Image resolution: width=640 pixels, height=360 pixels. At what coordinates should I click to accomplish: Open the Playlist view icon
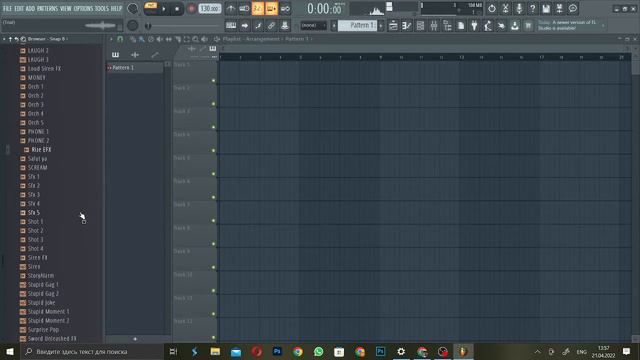393,26
